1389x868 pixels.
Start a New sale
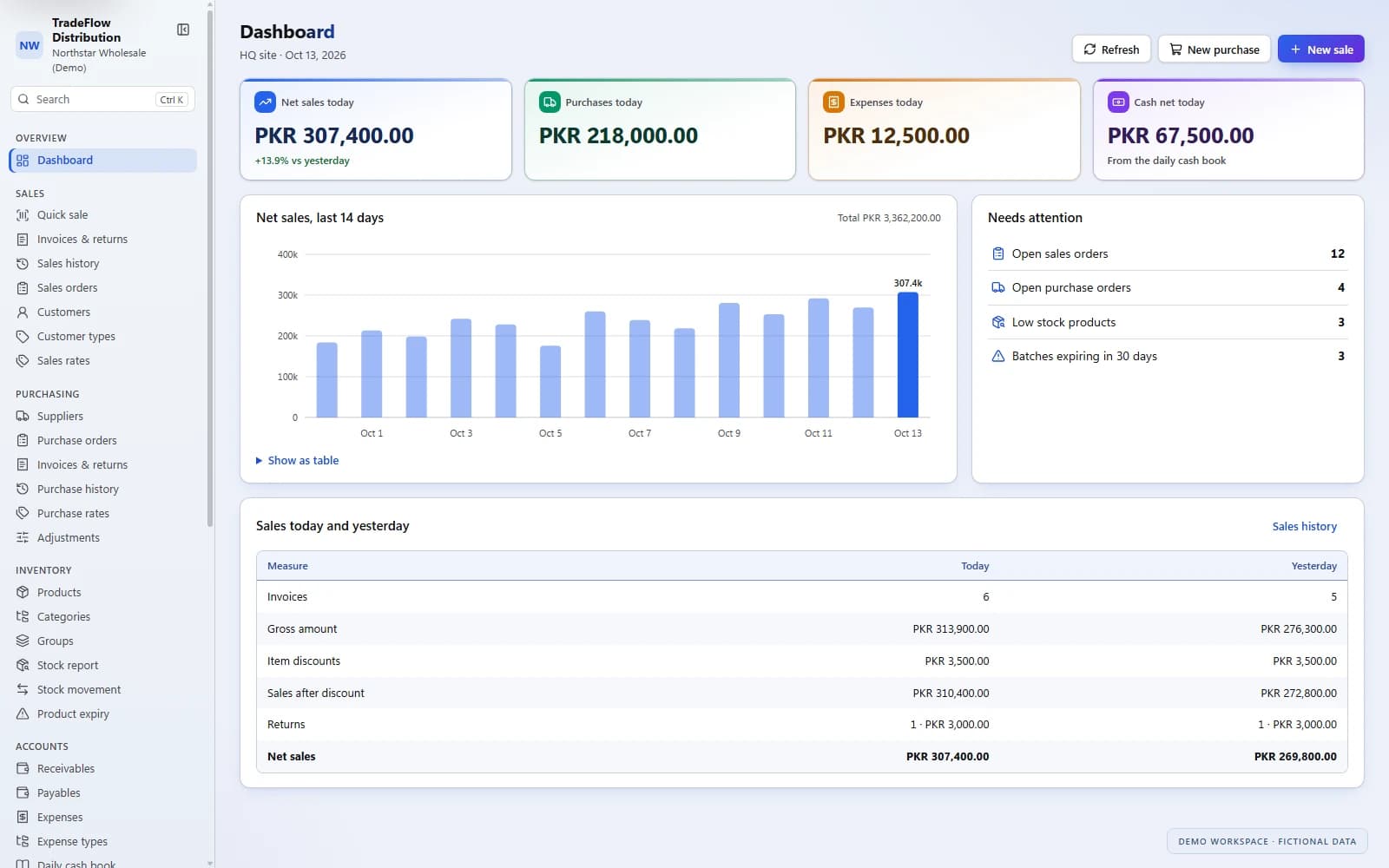pyautogui.click(x=1320, y=49)
